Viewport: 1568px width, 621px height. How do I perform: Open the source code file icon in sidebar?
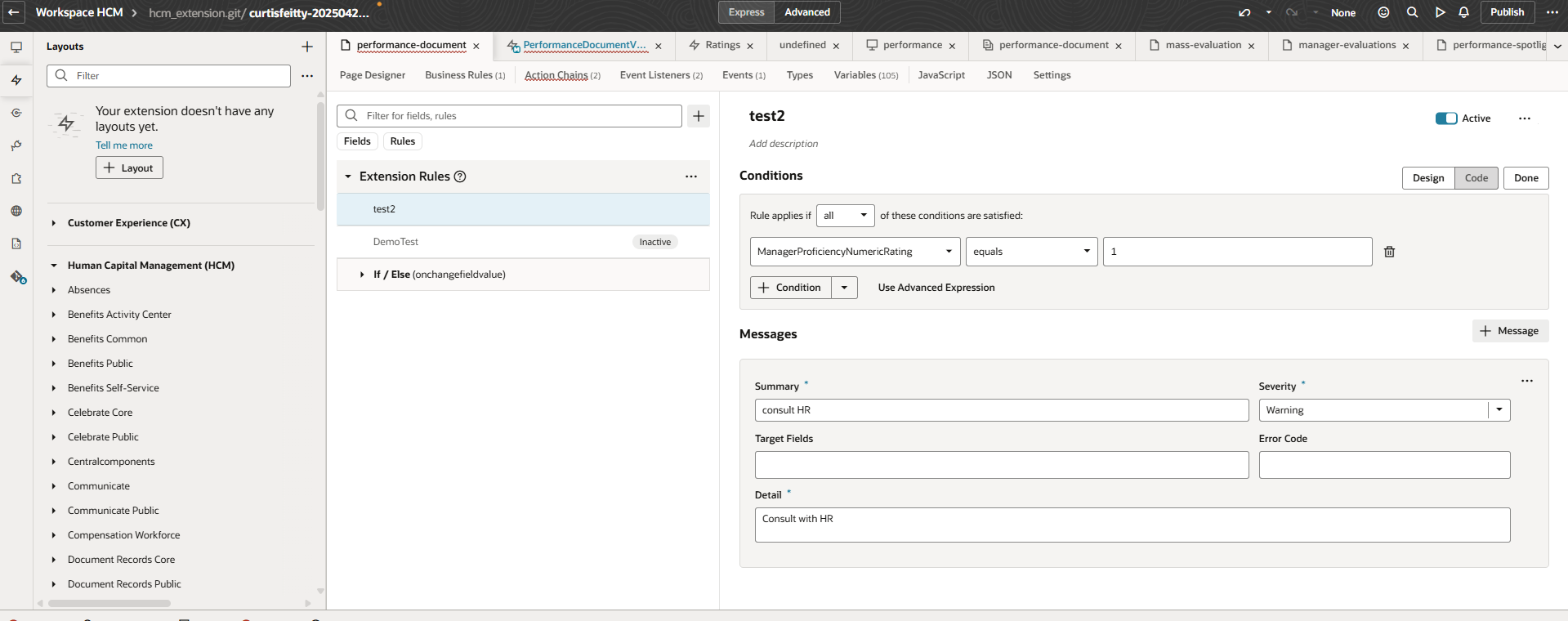point(16,243)
